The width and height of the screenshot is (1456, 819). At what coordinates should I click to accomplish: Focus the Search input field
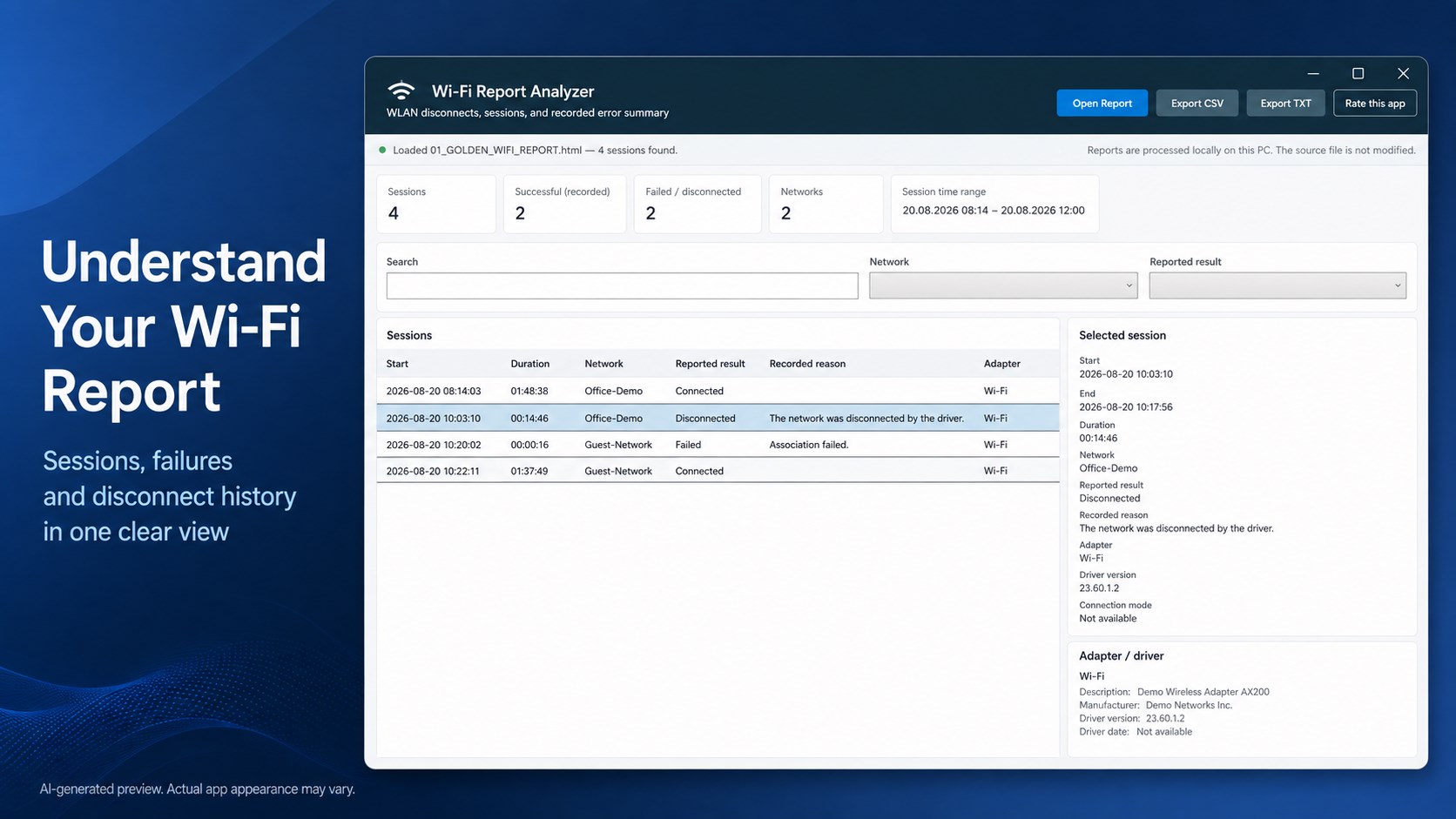[x=622, y=285]
